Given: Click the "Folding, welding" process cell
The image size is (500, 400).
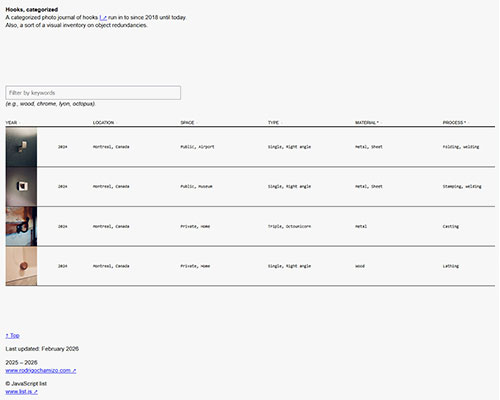Looking at the screenshot, I should (461, 147).
